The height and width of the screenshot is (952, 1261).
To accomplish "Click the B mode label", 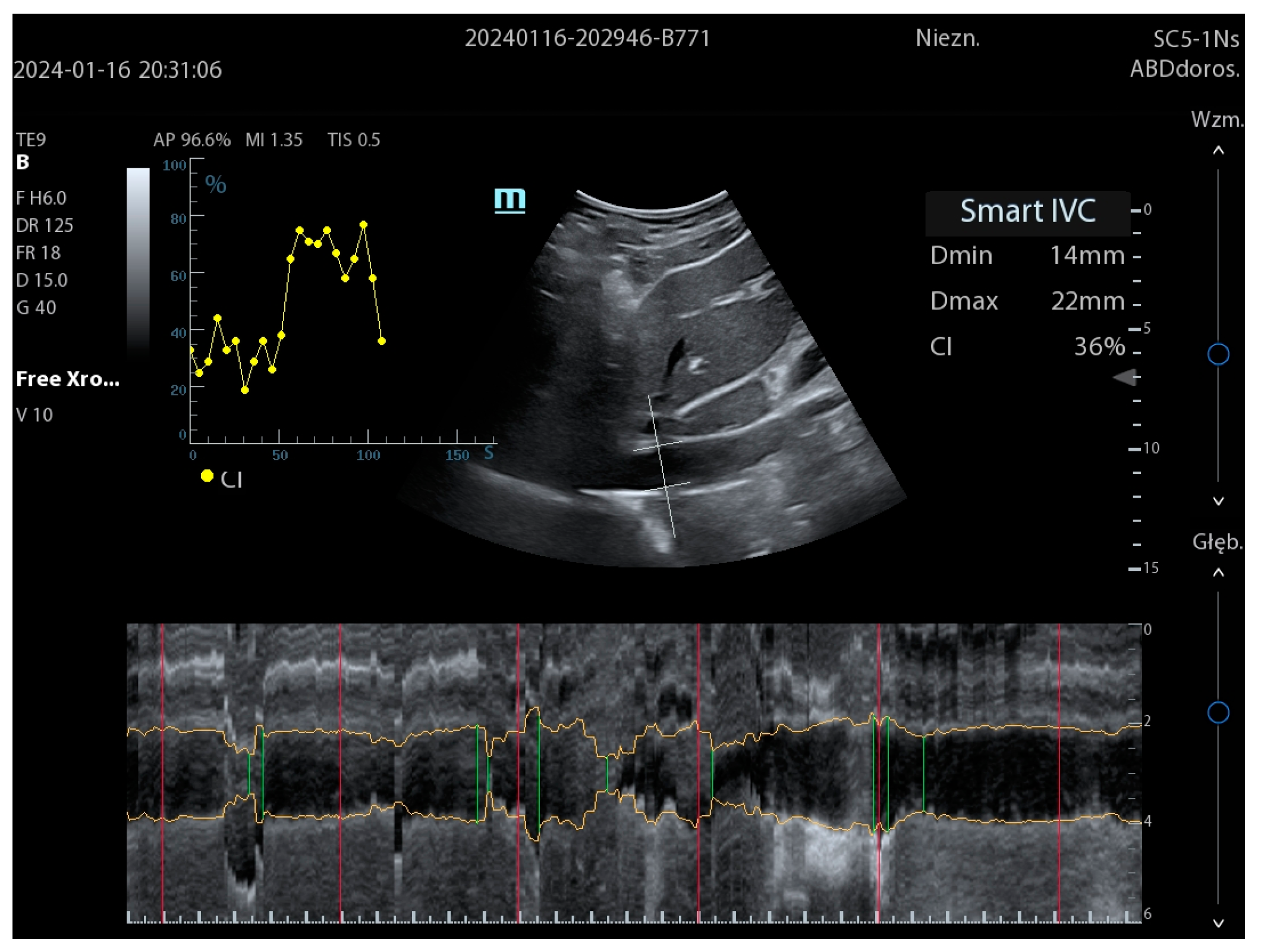I will coord(23,162).
